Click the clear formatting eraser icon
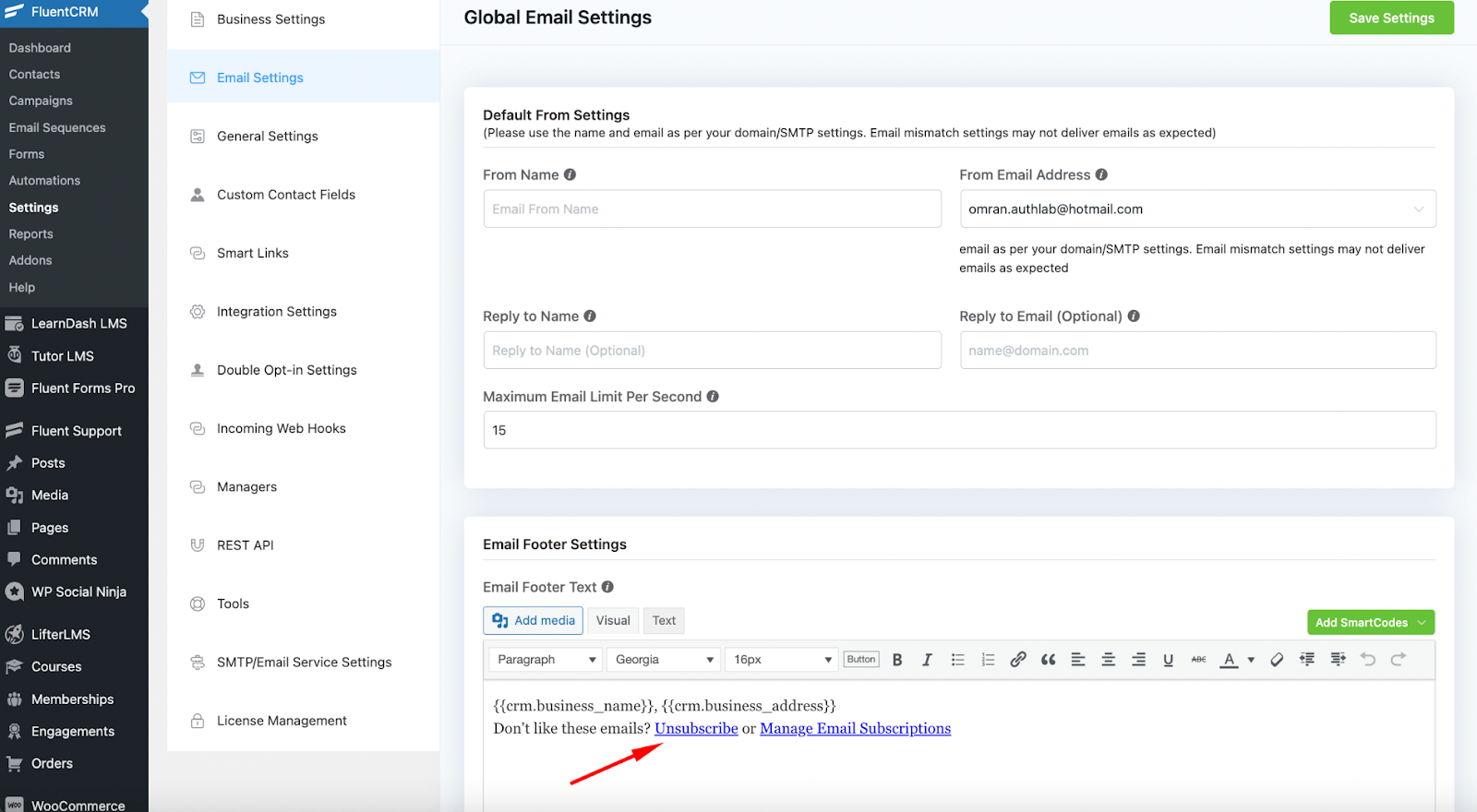Screen dimensions: 1477x812 [x=1277, y=660]
